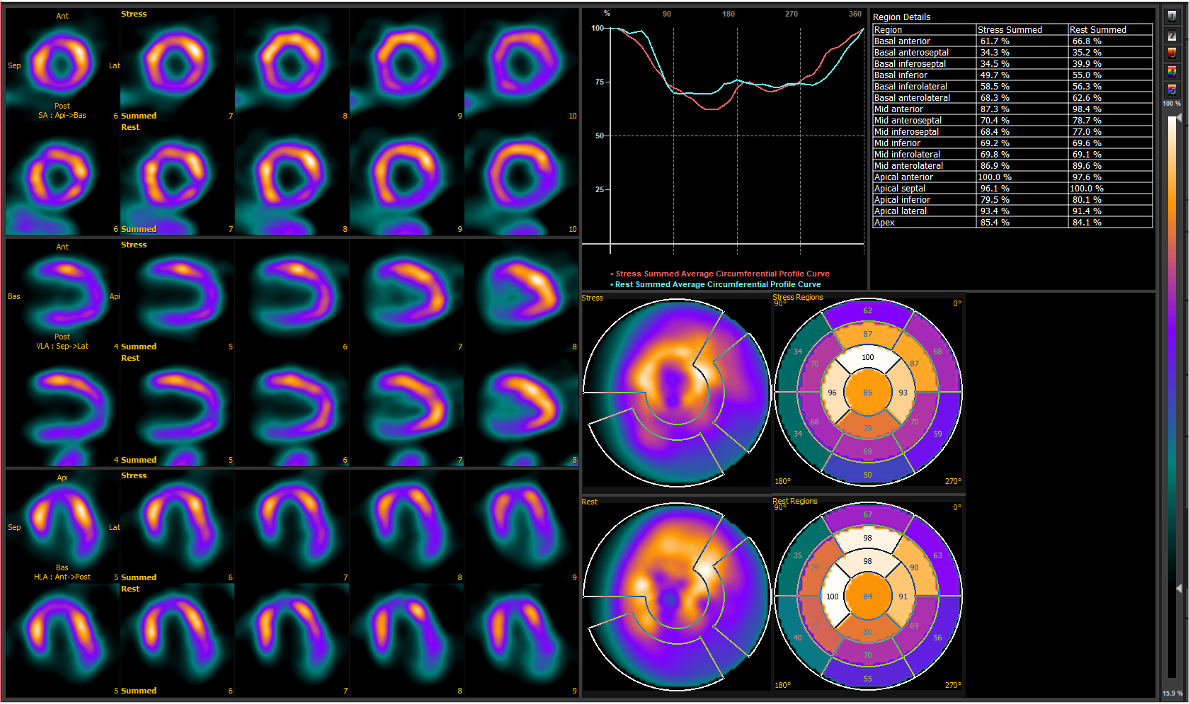Click Rest Summed Average Circumferential Profile legend
This screenshot has width=1189, height=704.
[718, 284]
